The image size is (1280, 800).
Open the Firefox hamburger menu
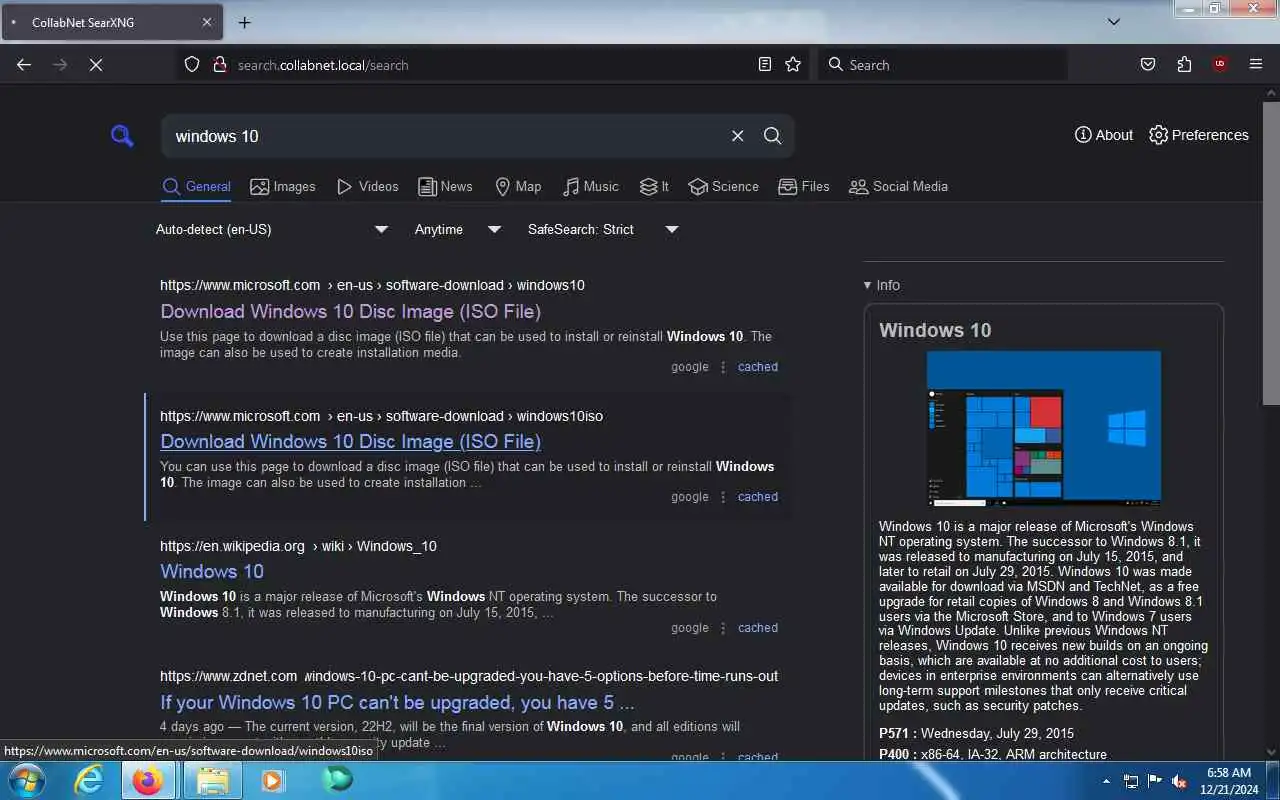(1256, 64)
